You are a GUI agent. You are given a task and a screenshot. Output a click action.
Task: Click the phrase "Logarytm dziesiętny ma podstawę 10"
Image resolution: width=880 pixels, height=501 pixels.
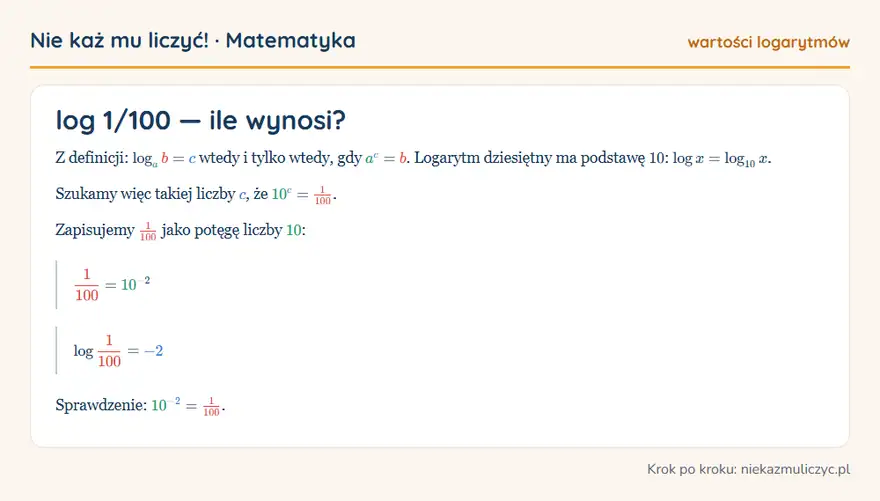pyautogui.click(x=541, y=158)
